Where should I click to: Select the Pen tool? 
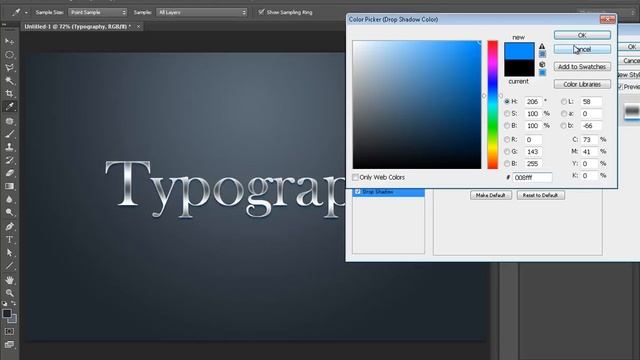pos(9,227)
